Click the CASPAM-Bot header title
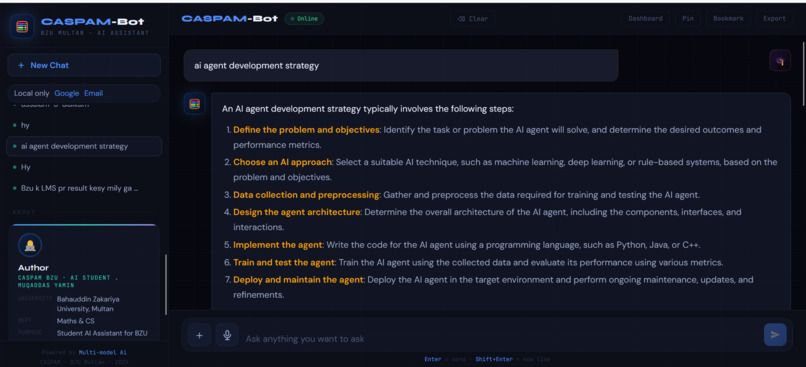This screenshot has width=806, height=367. pyautogui.click(x=230, y=19)
